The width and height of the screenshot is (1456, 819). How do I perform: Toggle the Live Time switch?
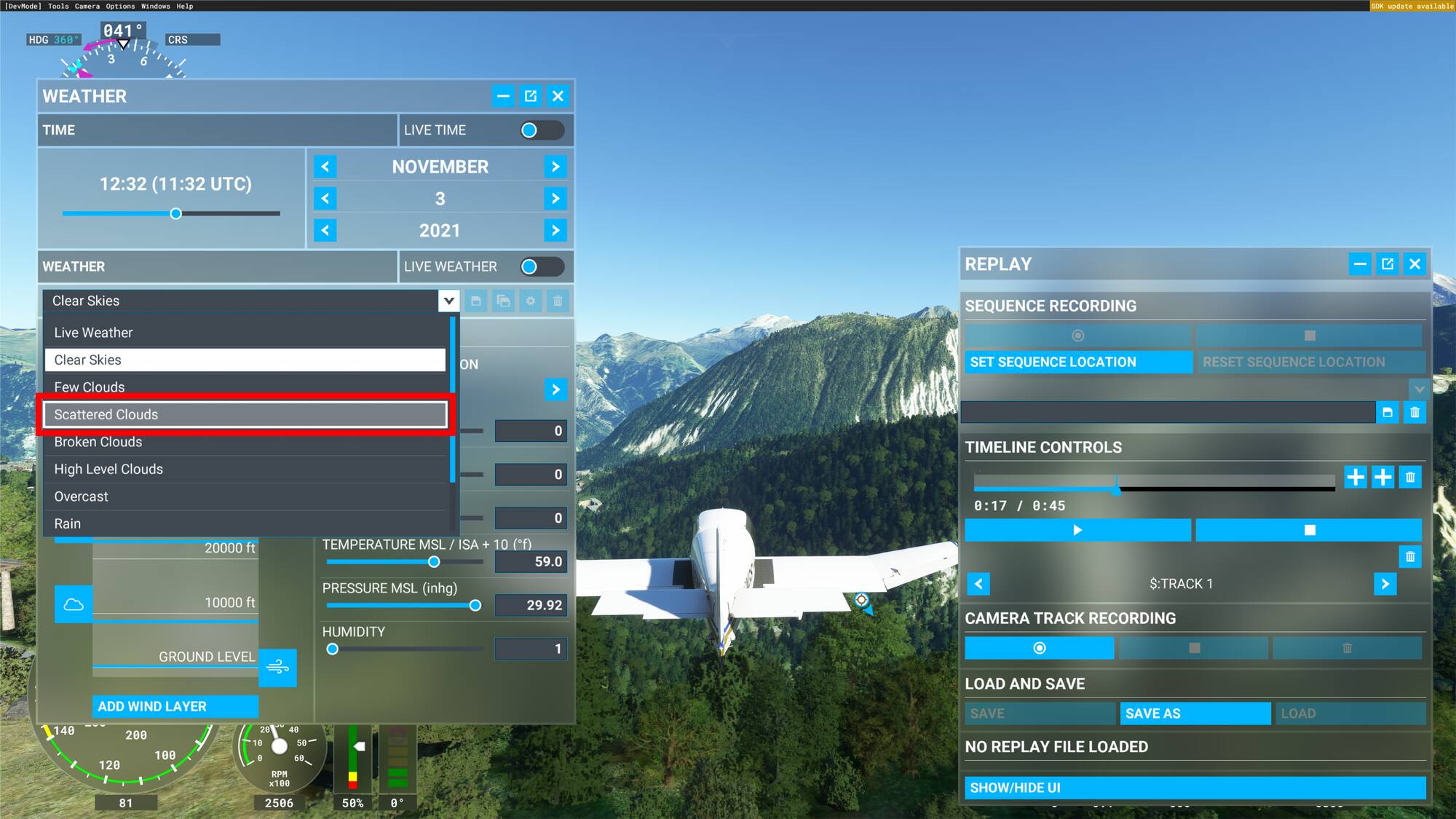point(542,130)
